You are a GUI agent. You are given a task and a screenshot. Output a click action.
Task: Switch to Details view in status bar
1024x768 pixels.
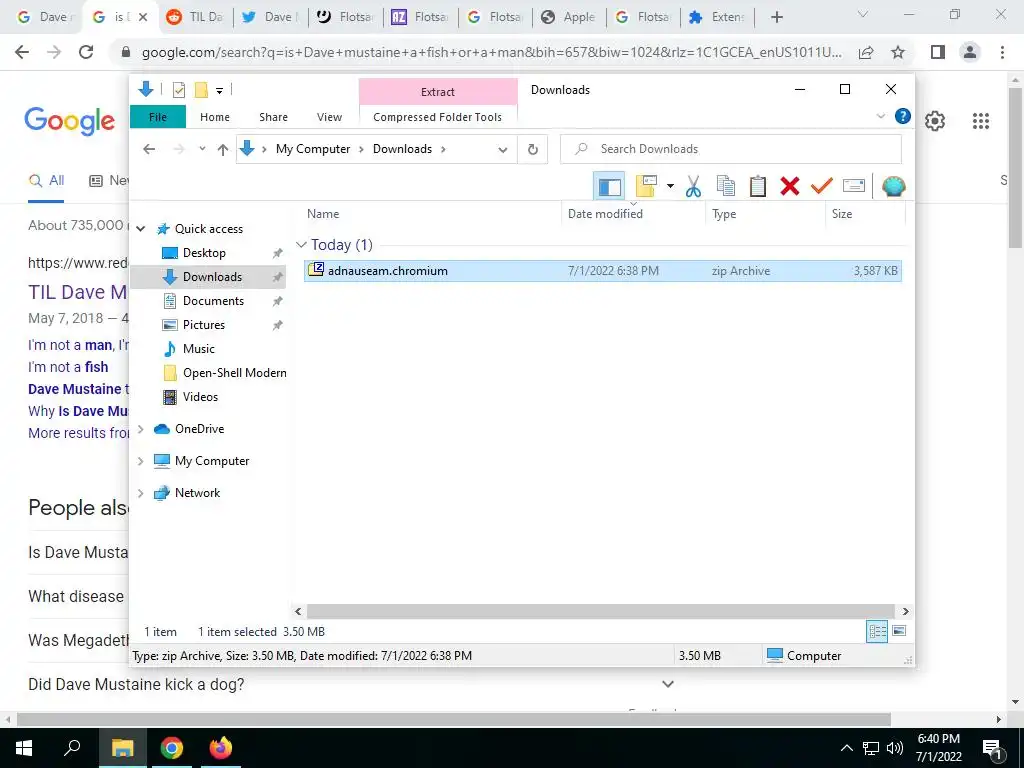[x=877, y=631]
